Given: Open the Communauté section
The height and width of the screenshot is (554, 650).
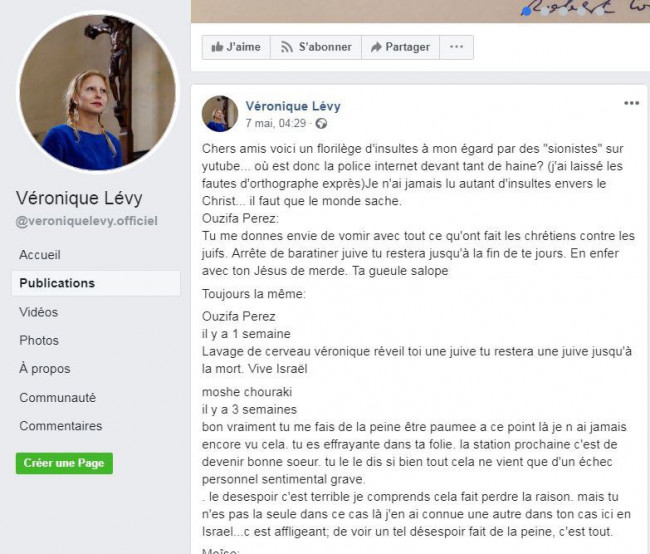Looking at the screenshot, I should [x=58, y=398].
